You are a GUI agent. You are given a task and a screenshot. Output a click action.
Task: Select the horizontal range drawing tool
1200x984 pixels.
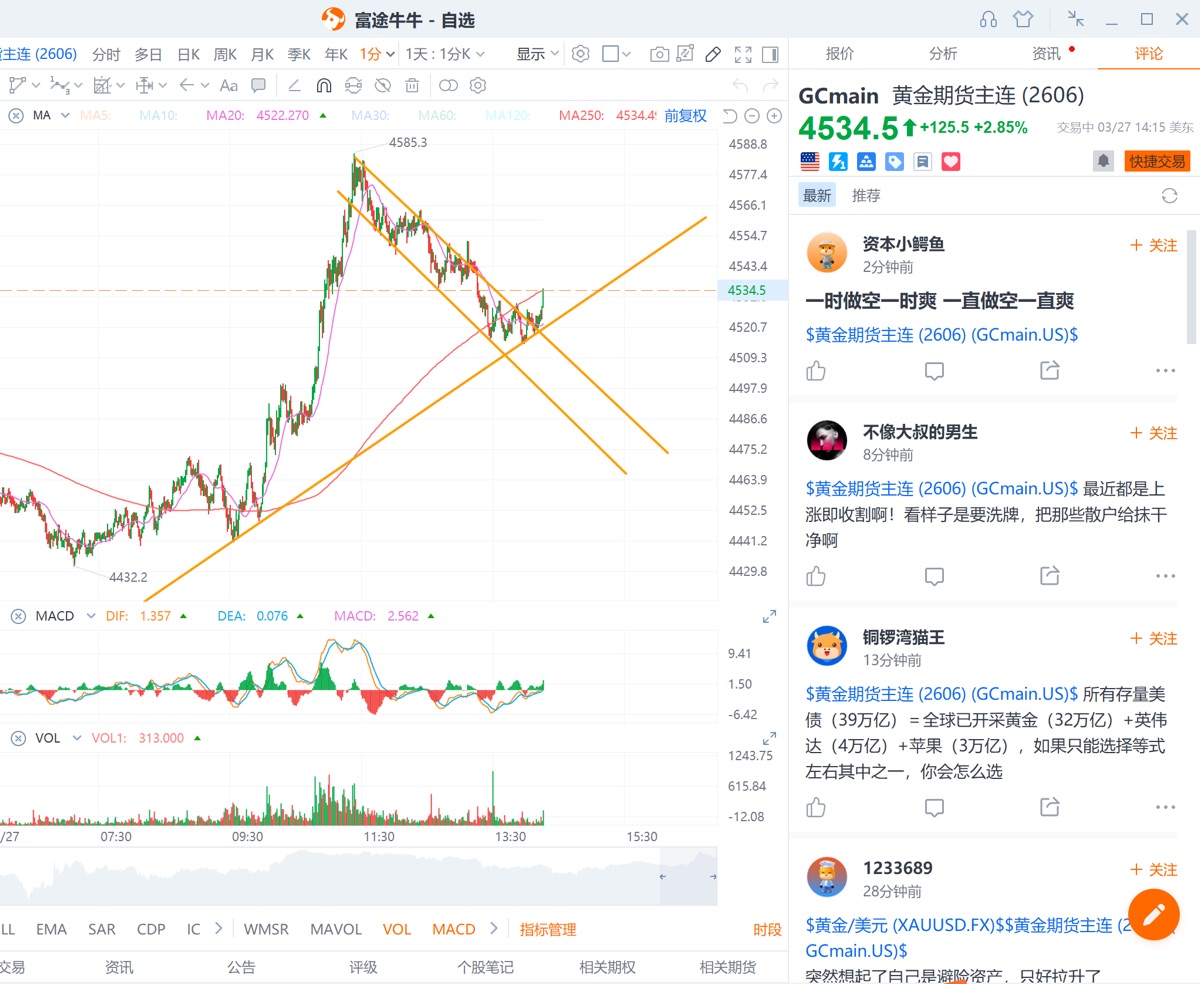tap(144, 85)
